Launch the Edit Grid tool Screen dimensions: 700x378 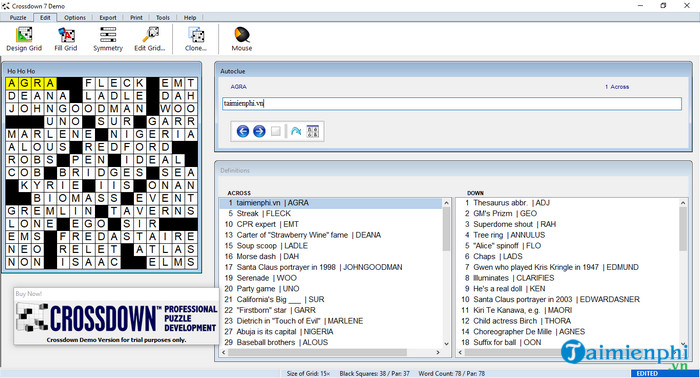(x=150, y=39)
